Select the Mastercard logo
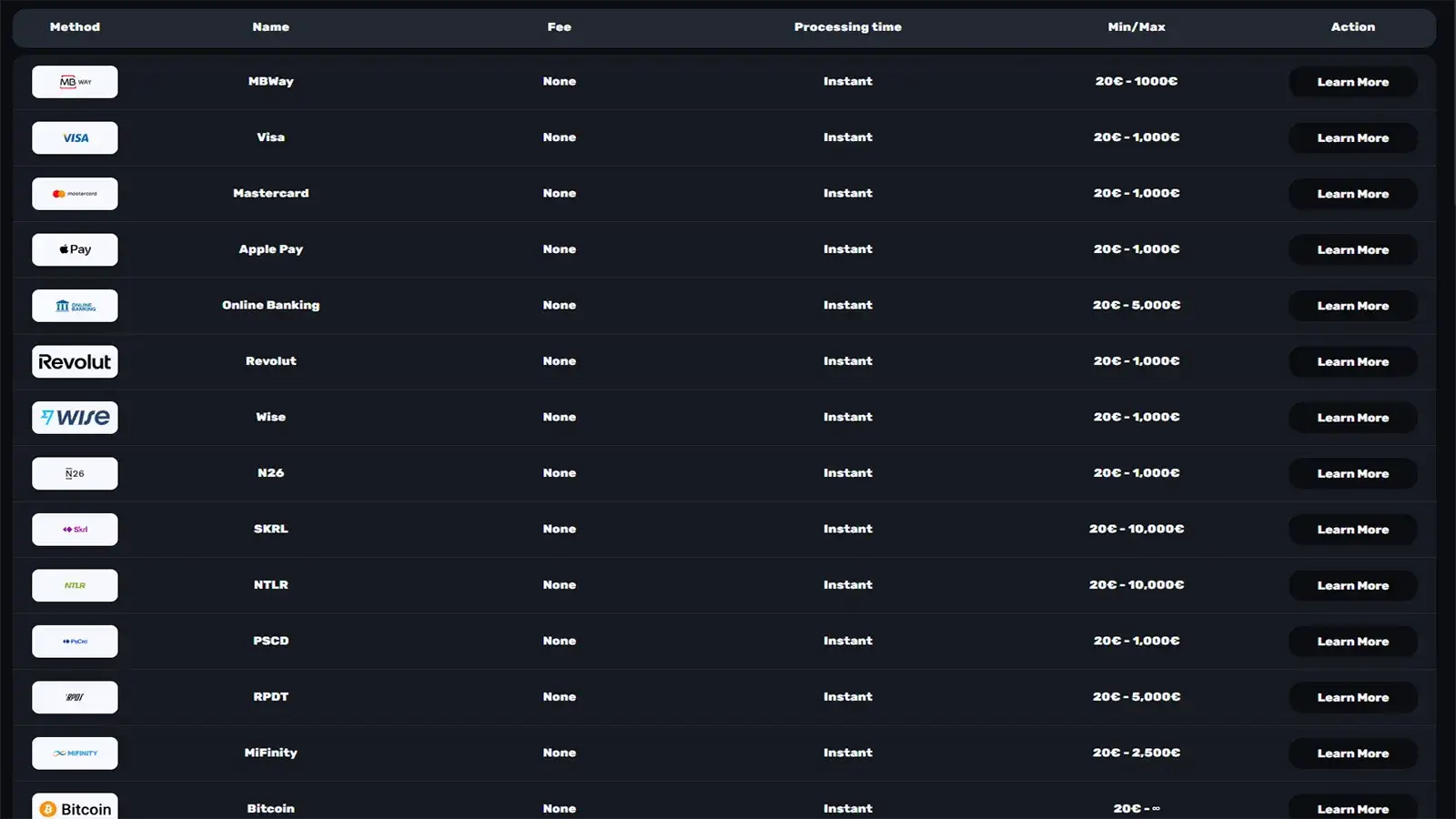The image size is (1456, 819). point(75,194)
